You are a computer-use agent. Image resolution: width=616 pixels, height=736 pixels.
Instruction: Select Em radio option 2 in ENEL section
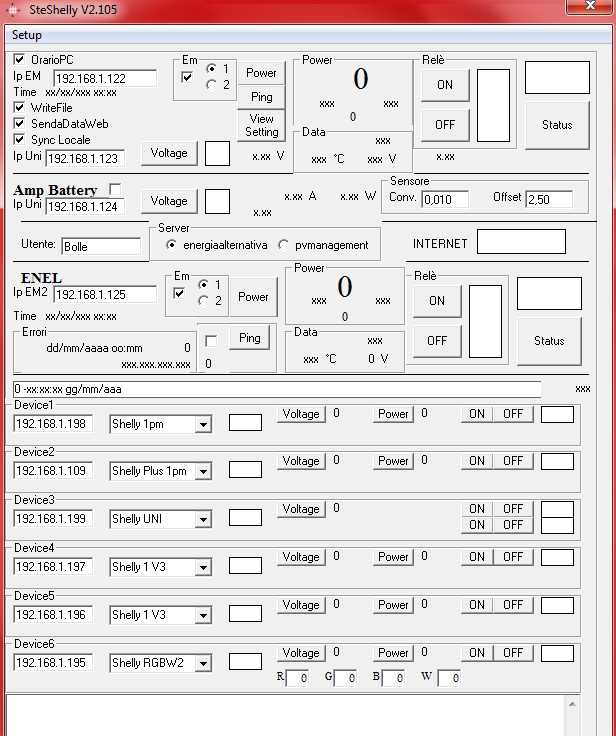point(204,300)
